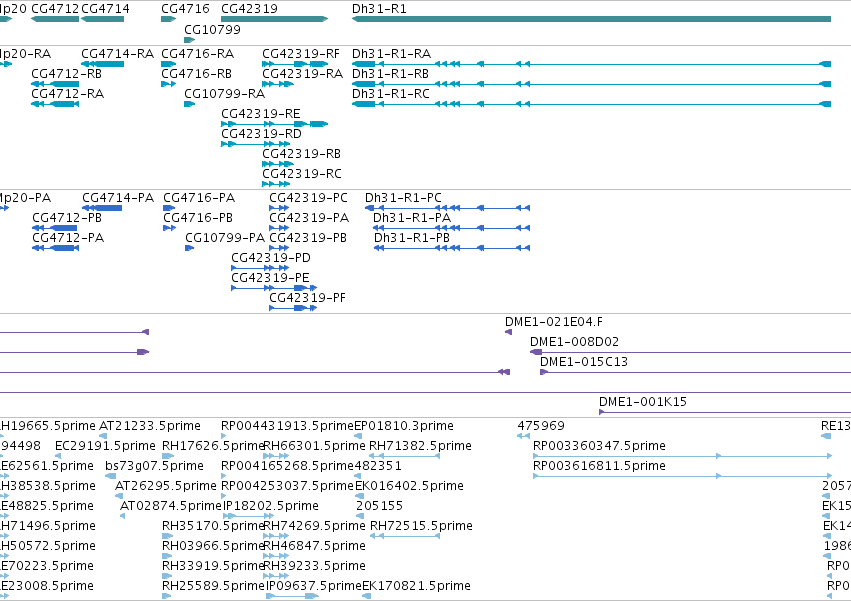Click transcript Dh31-R1-RA
This screenshot has width=851, height=601.
coord(591,64)
